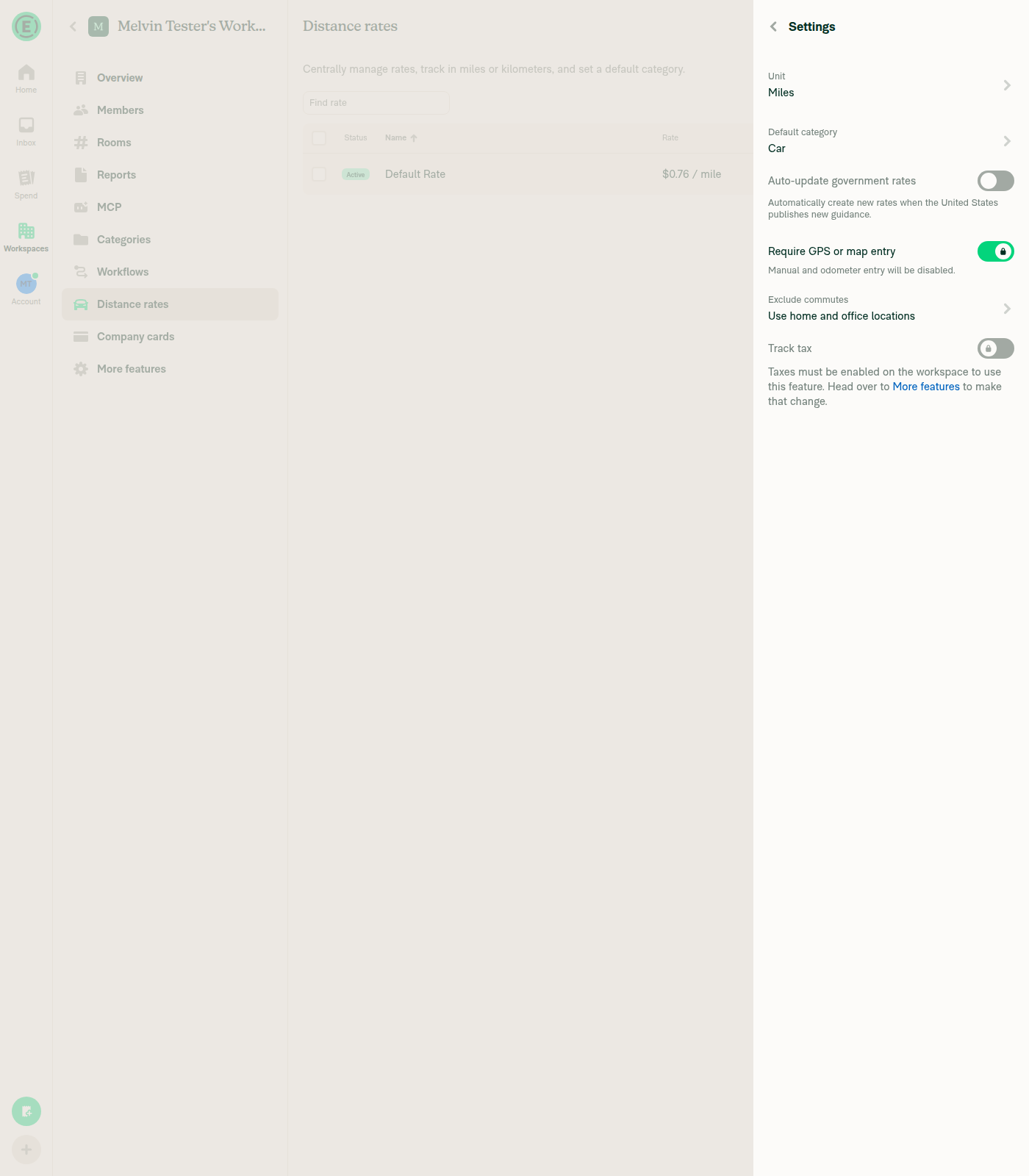
Task: Open More features in the sidebar
Action: (x=170, y=369)
